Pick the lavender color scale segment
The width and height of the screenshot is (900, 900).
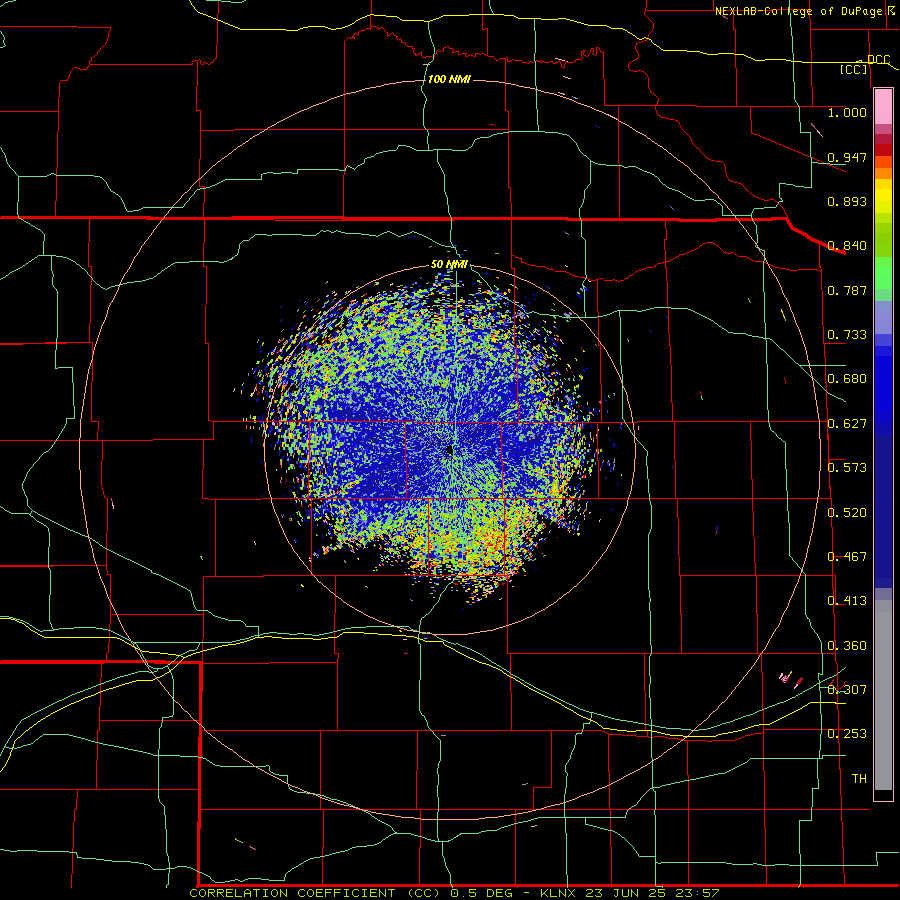pyautogui.click(x=883, y=317)
